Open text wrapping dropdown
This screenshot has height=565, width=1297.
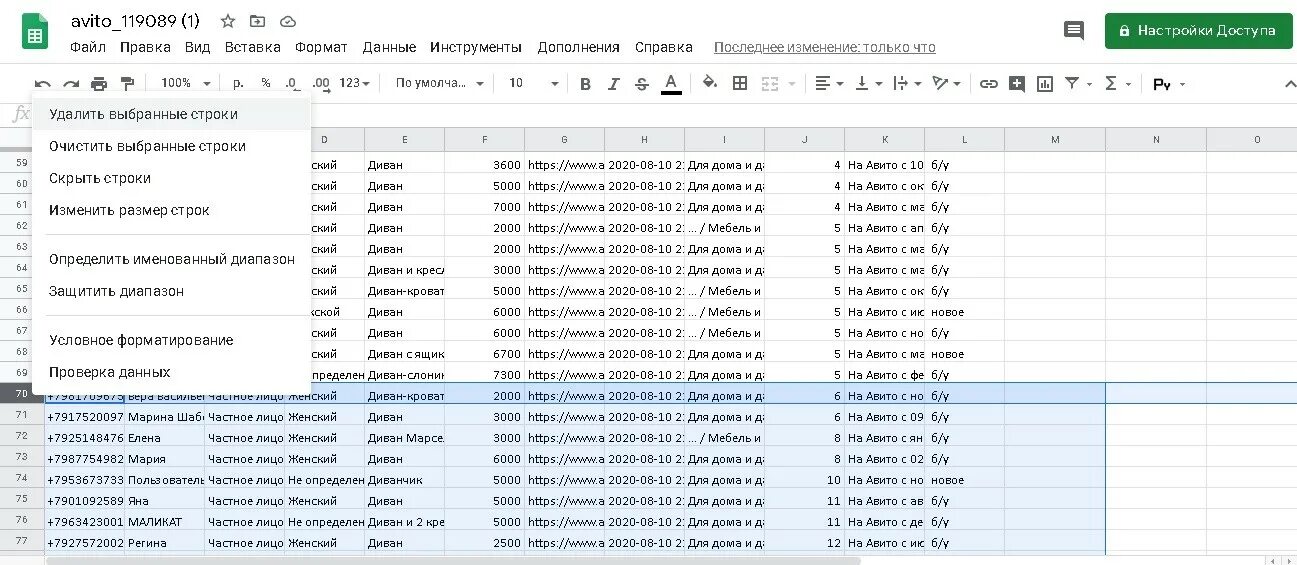click(x=907, y=84)
